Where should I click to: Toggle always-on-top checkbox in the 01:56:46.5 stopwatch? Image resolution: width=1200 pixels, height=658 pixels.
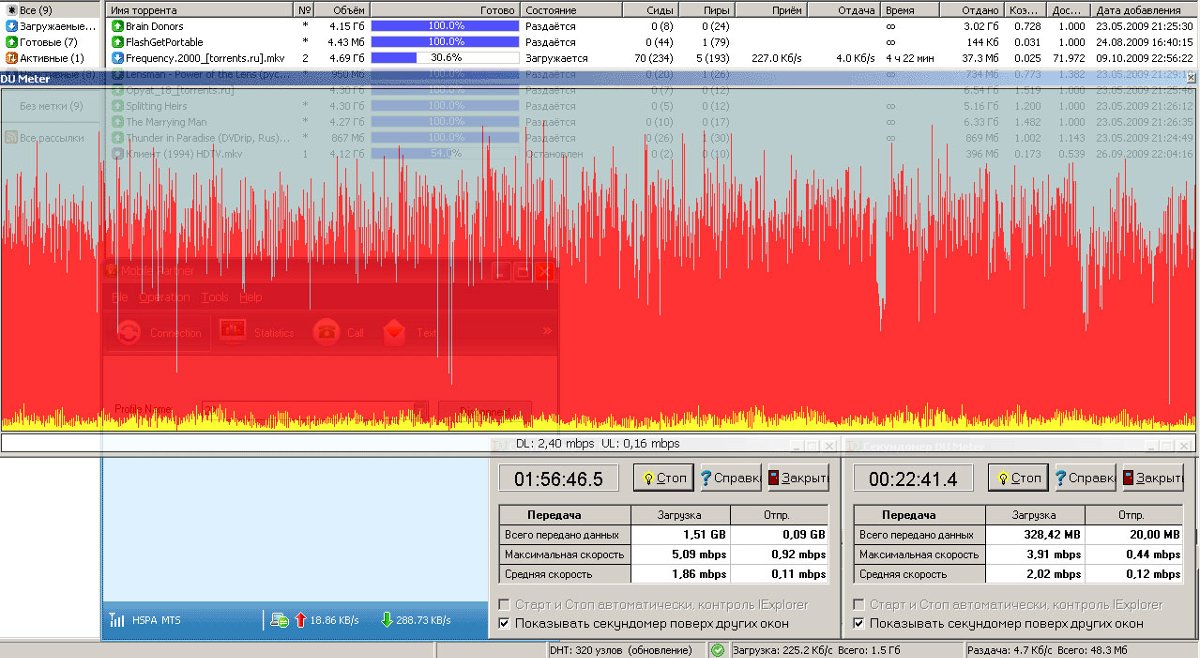click(x=504, y=623)
